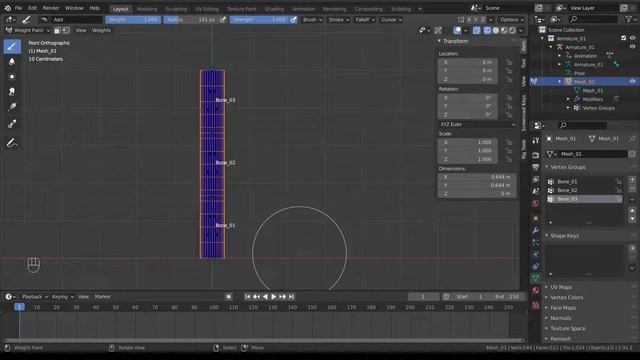640x360 pixels.
Task: Open the Edit menu
Action: coord(32,8)
